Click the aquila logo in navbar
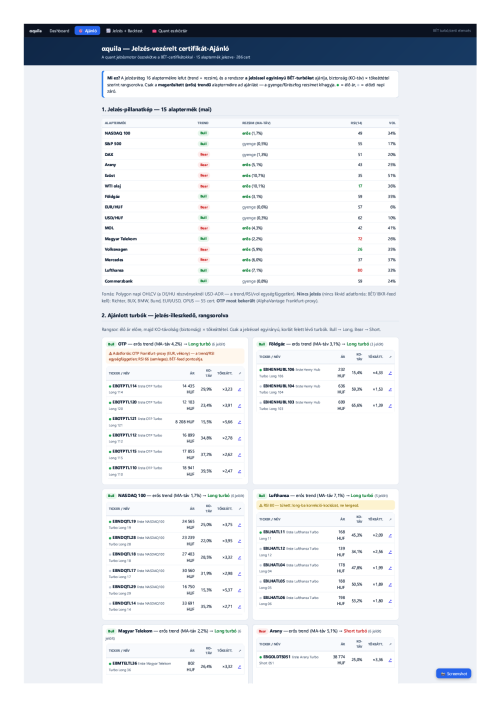This screenshot has width=500, height=707. (x=36, y=31)
